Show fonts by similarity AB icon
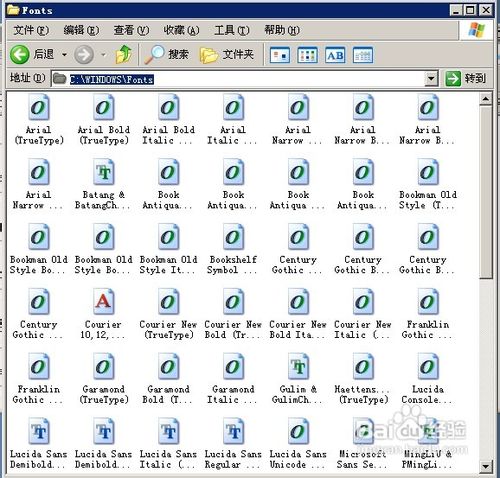This screenshot has height=478, width=500. 335,55
